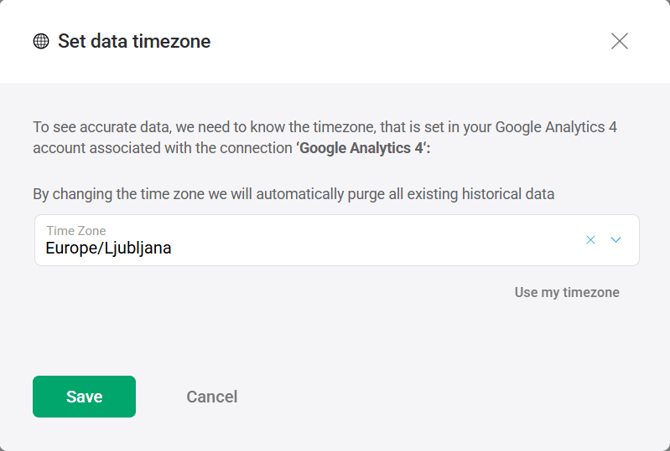This screenshot has width=670, height=451.
Task: Clear the selected Europe/Ljubljana timezone
Action: click(x=591, y=240)
